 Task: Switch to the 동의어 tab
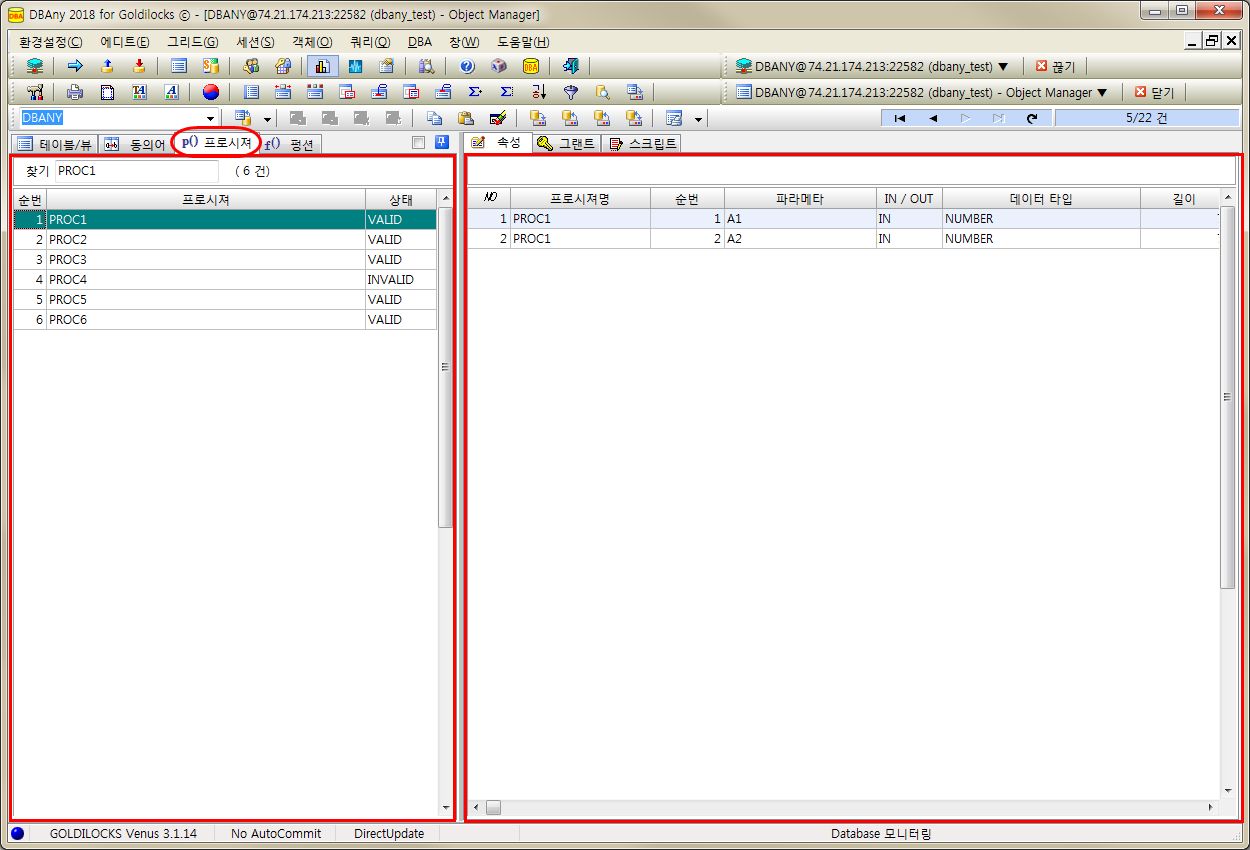[134, 144]
